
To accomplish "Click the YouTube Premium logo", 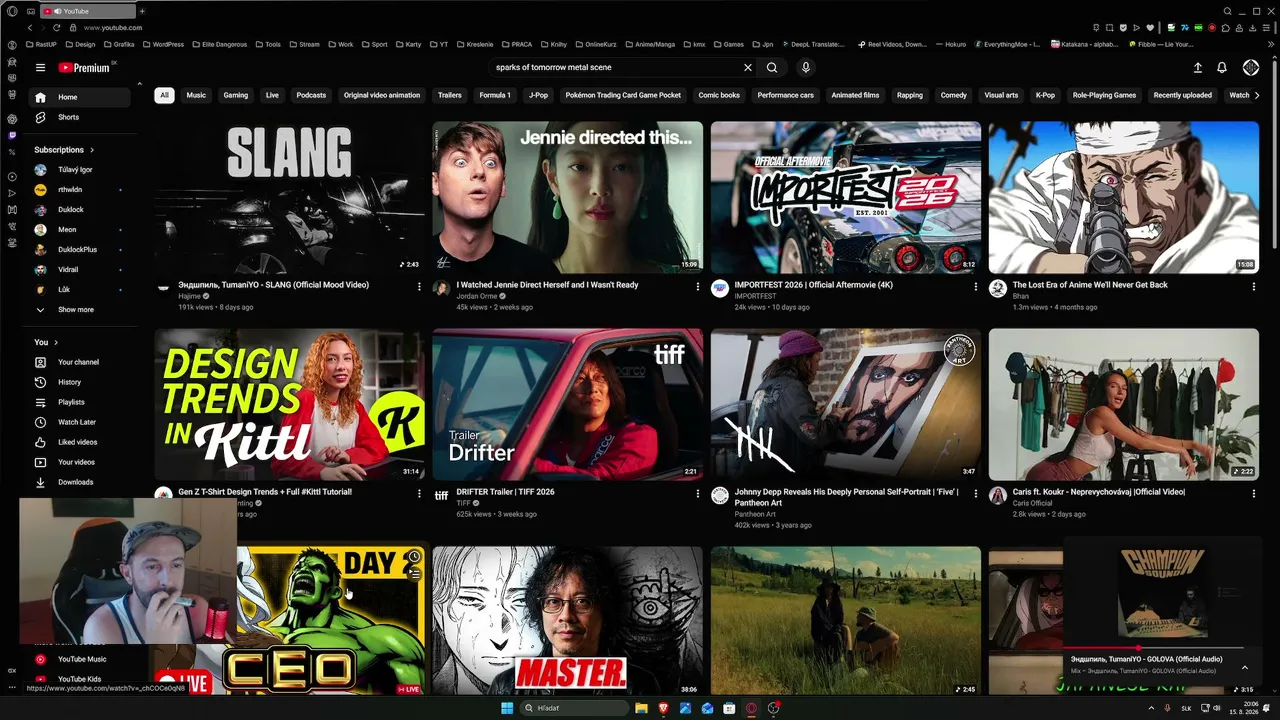I will [x=85, y=68].
